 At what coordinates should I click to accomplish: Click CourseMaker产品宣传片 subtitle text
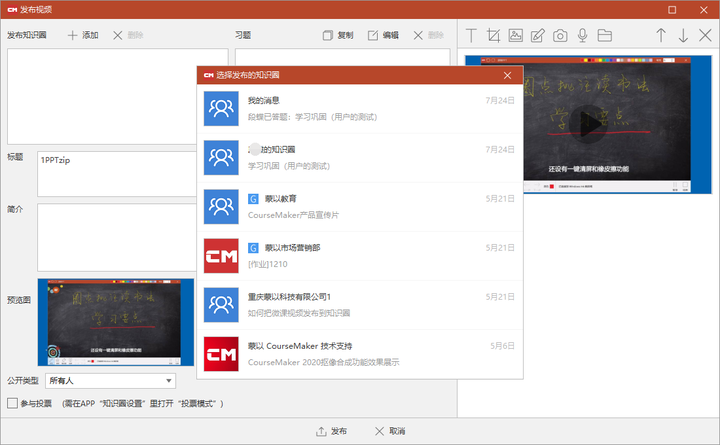[293, 215]
